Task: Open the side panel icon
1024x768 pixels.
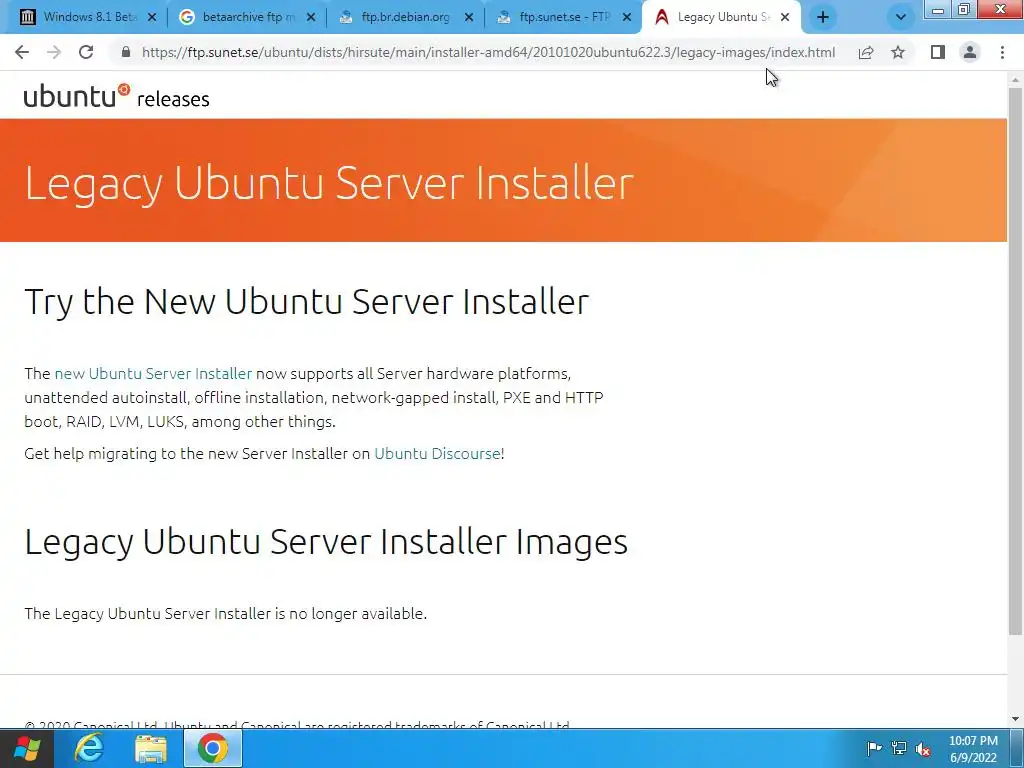Action: point(938,52)
